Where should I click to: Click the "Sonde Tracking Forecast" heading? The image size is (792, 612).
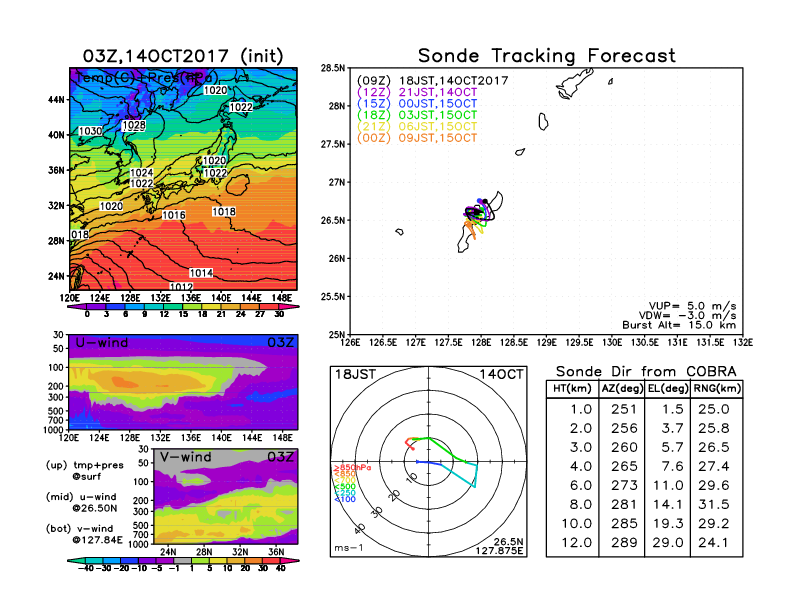547,55
